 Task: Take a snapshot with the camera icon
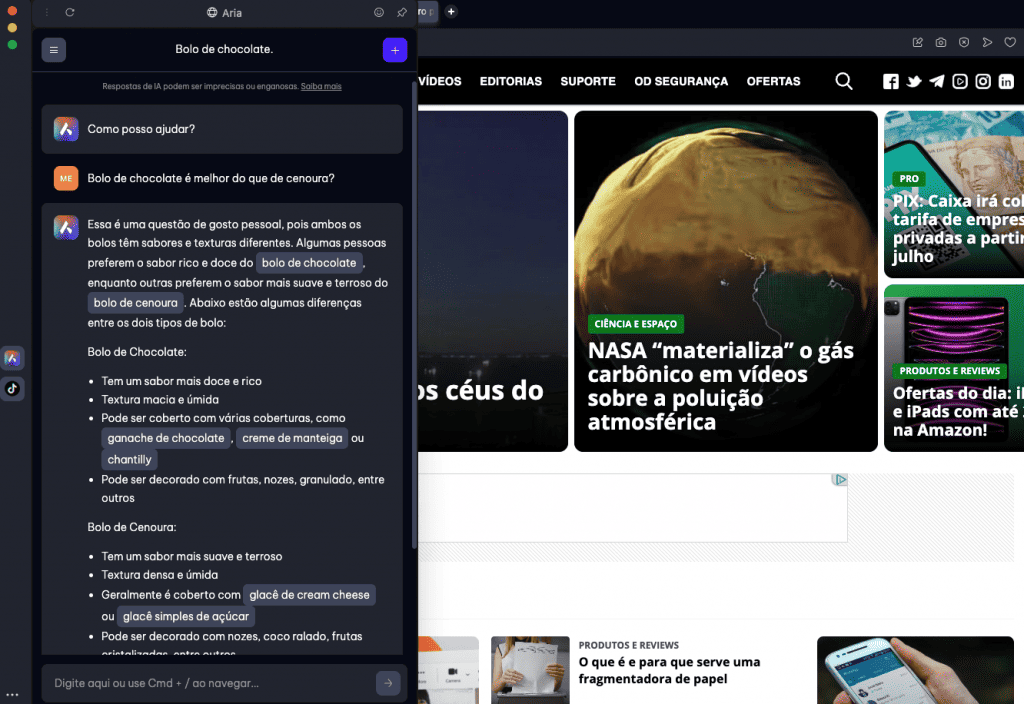tap(940, 42)
